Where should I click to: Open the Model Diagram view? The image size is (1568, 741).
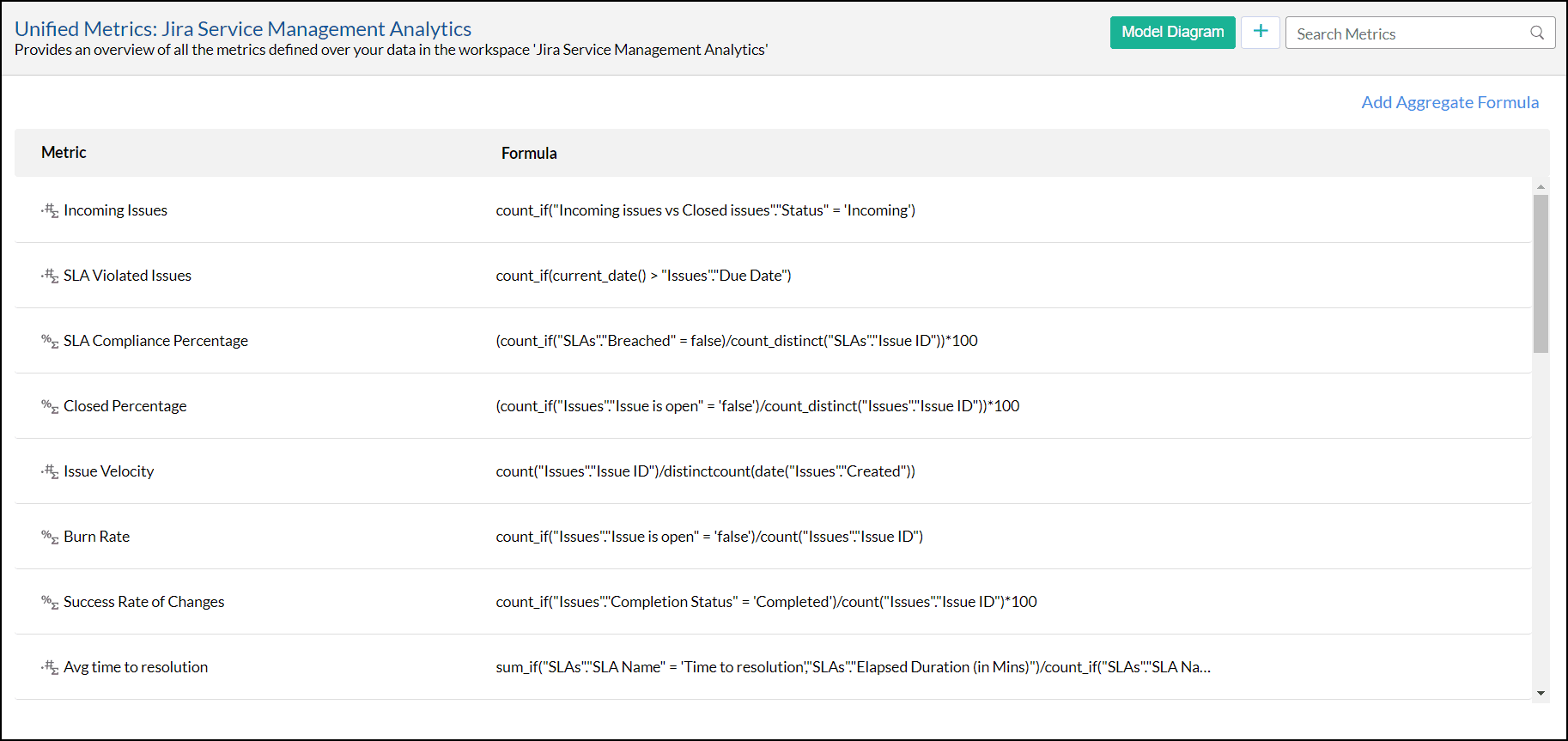[x=1172, y=33]
